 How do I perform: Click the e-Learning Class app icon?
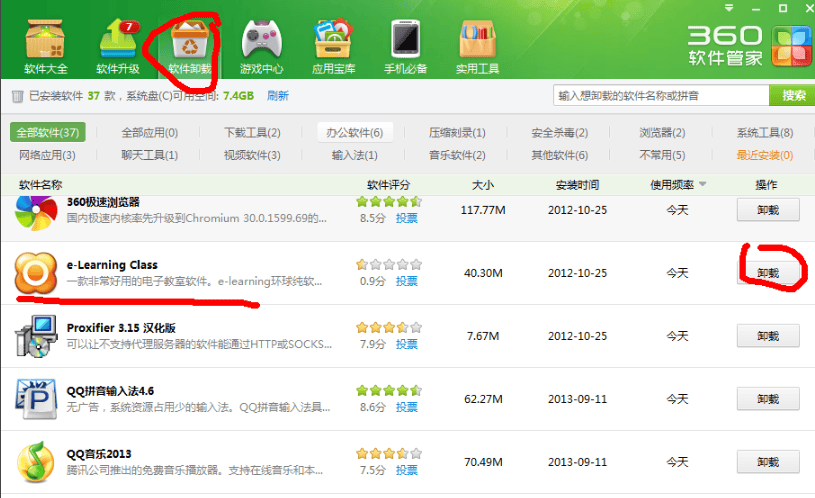pyautogui.click(x=37, y=273)
